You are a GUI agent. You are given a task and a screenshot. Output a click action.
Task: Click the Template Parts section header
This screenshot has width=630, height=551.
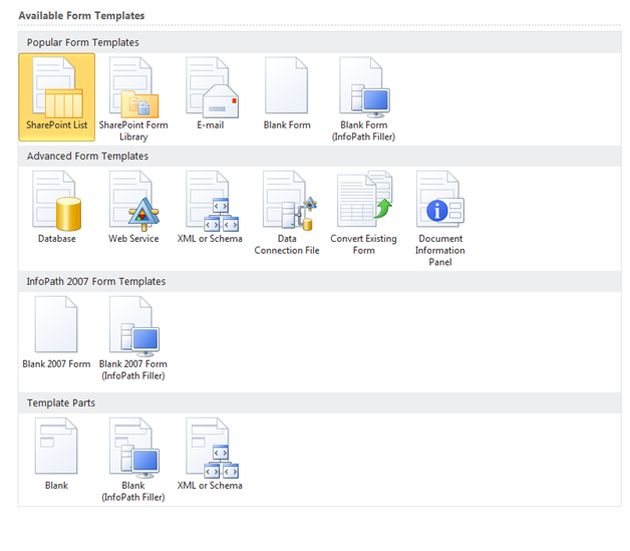click(319, 403)
